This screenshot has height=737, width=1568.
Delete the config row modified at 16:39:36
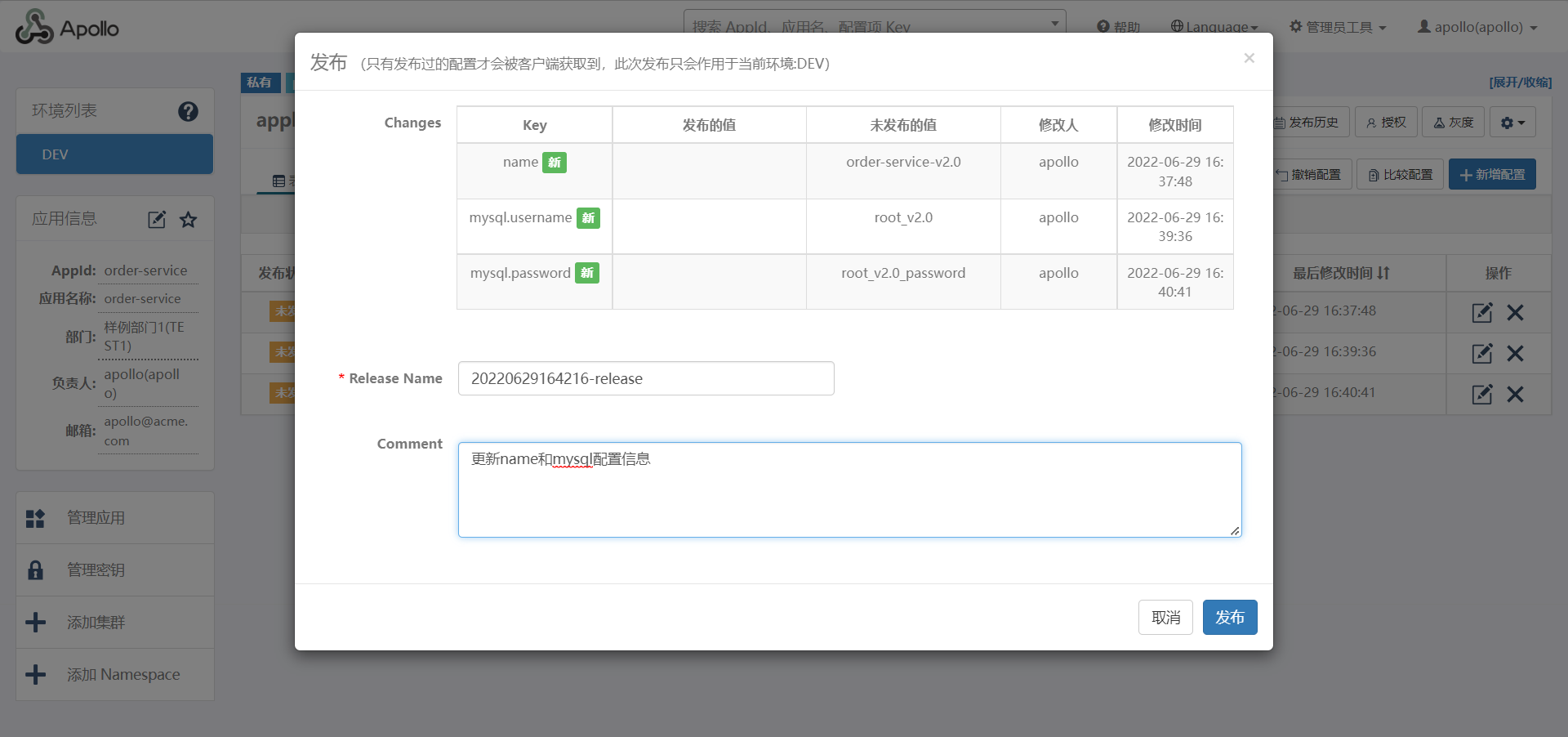[x=1515, y=353]
